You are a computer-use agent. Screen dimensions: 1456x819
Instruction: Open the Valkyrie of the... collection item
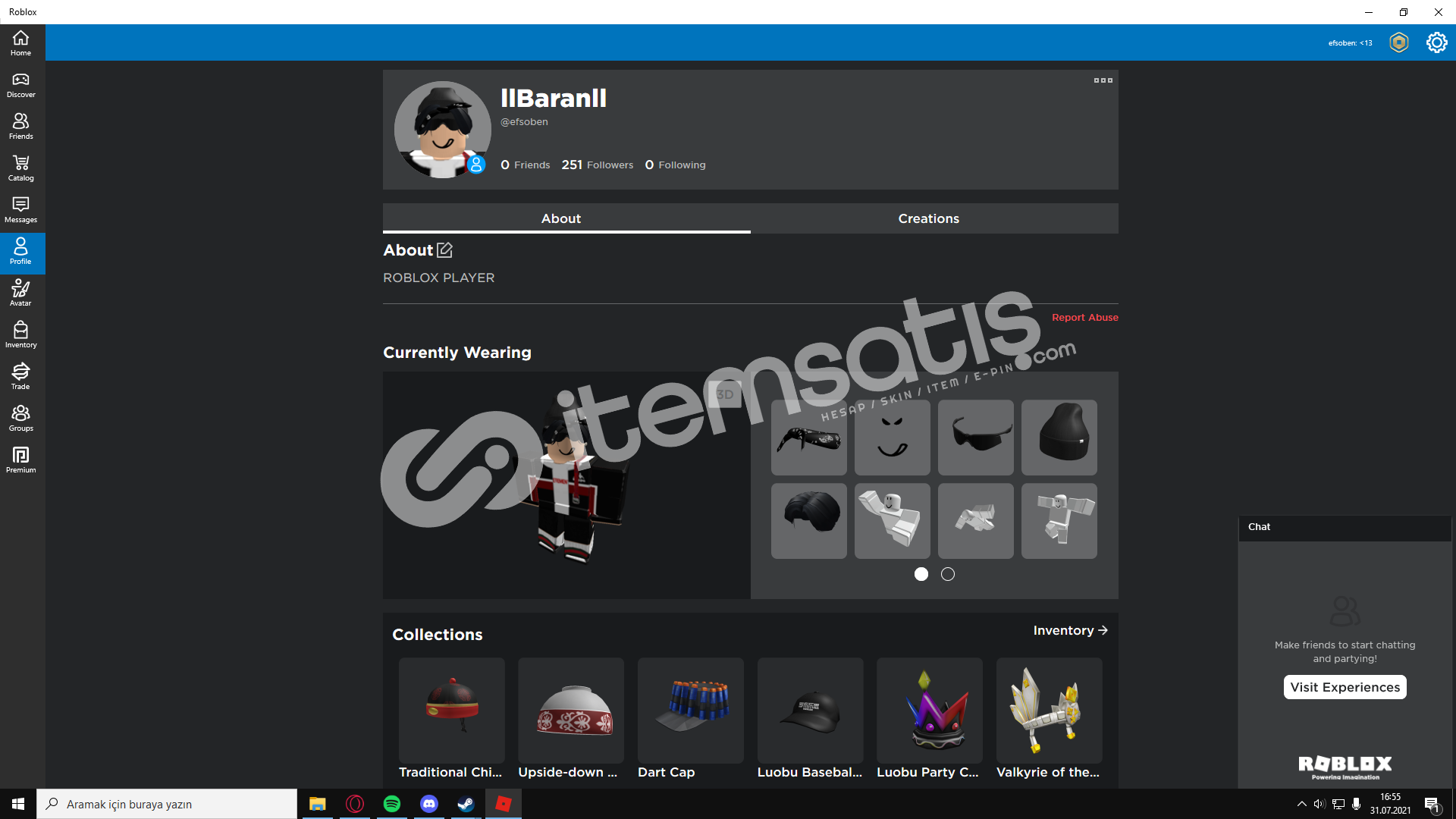tap(1050, 718)
